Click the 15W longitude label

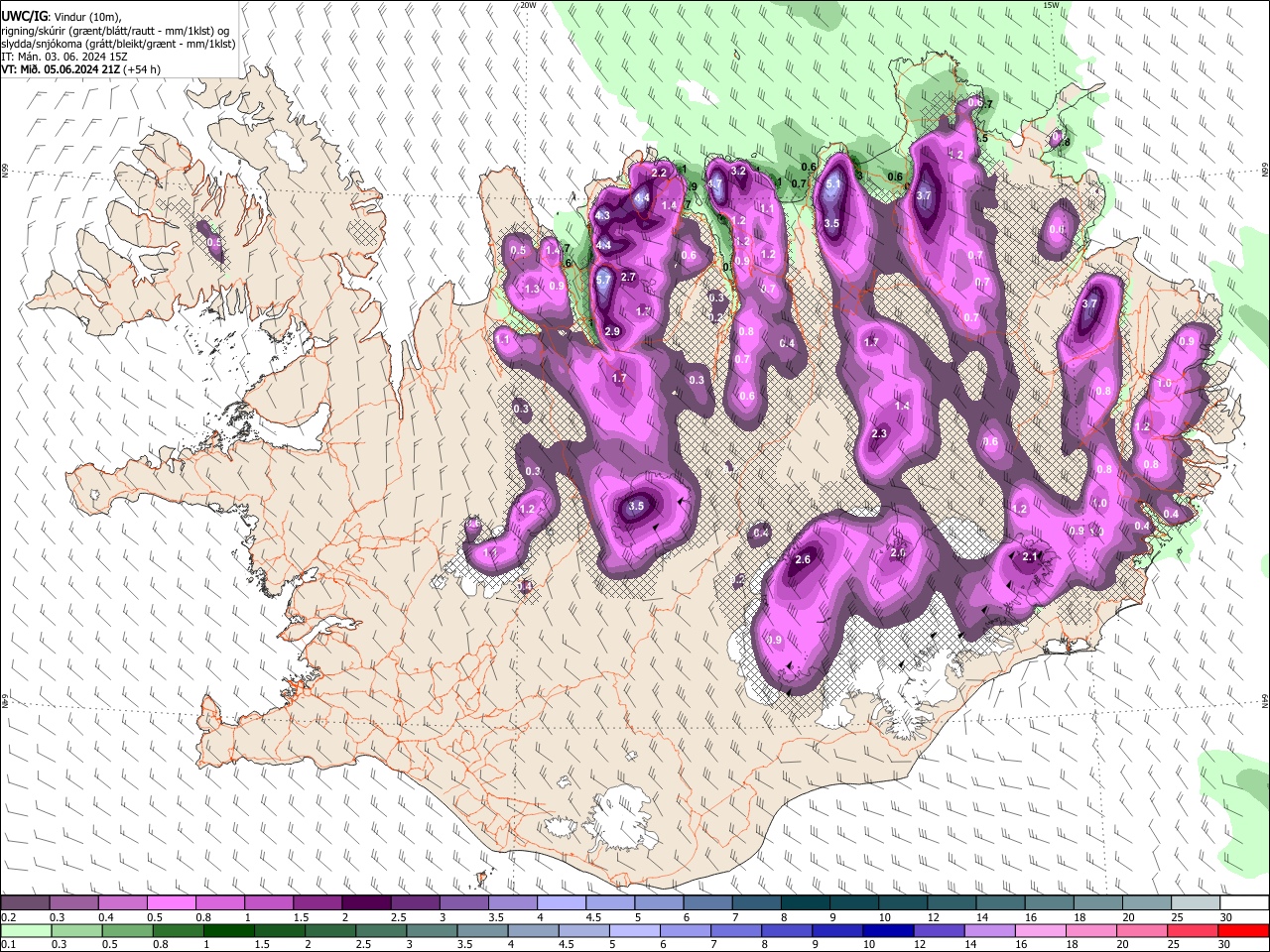pyautogui.click(x=1051, y=5)
